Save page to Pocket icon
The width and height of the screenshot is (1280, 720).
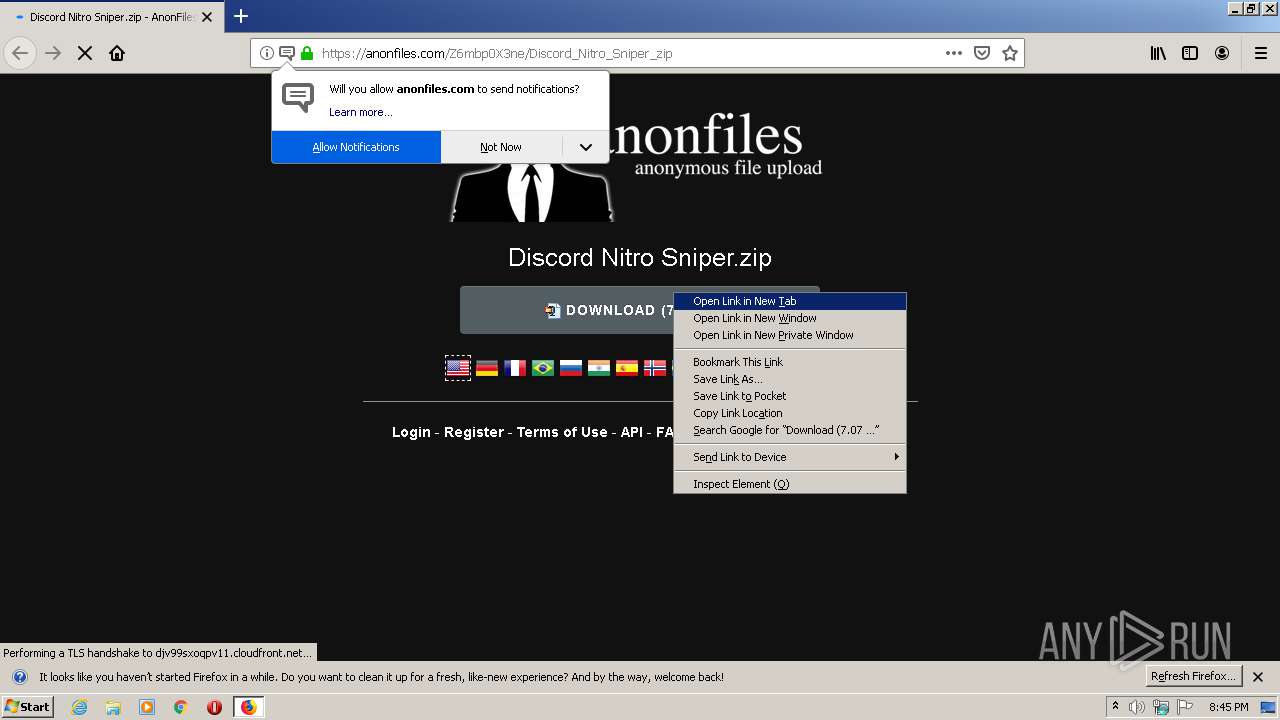982,53
